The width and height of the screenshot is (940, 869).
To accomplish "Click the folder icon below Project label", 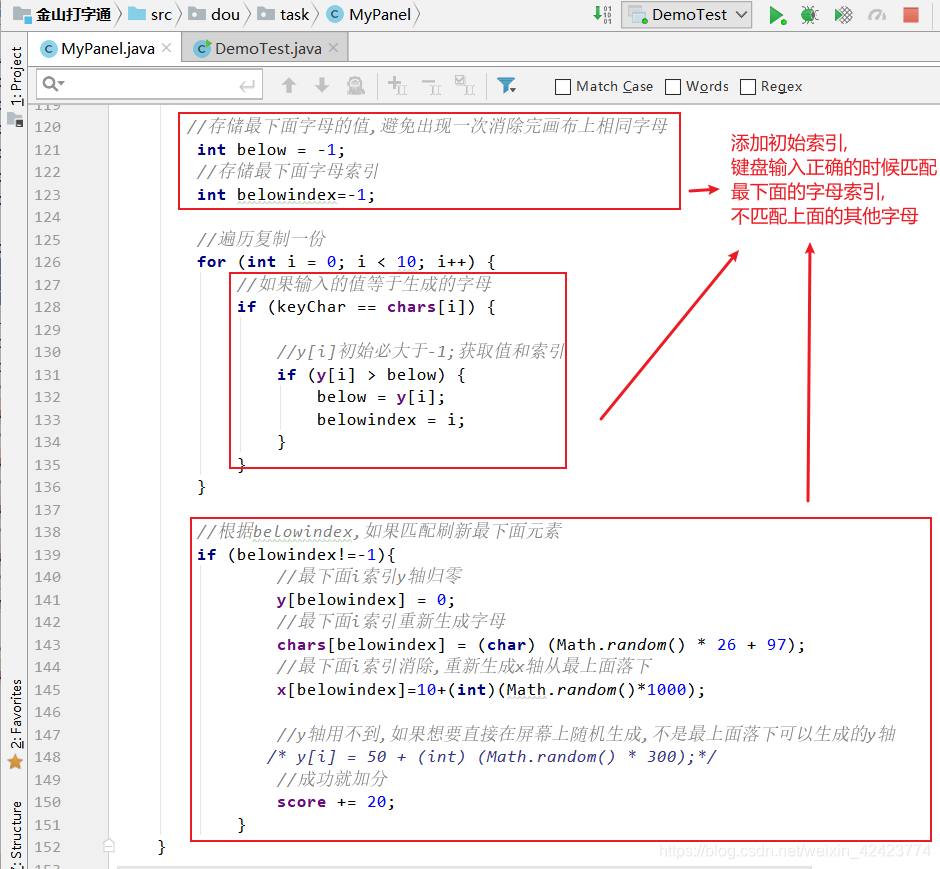I will [x=15, y=119].
